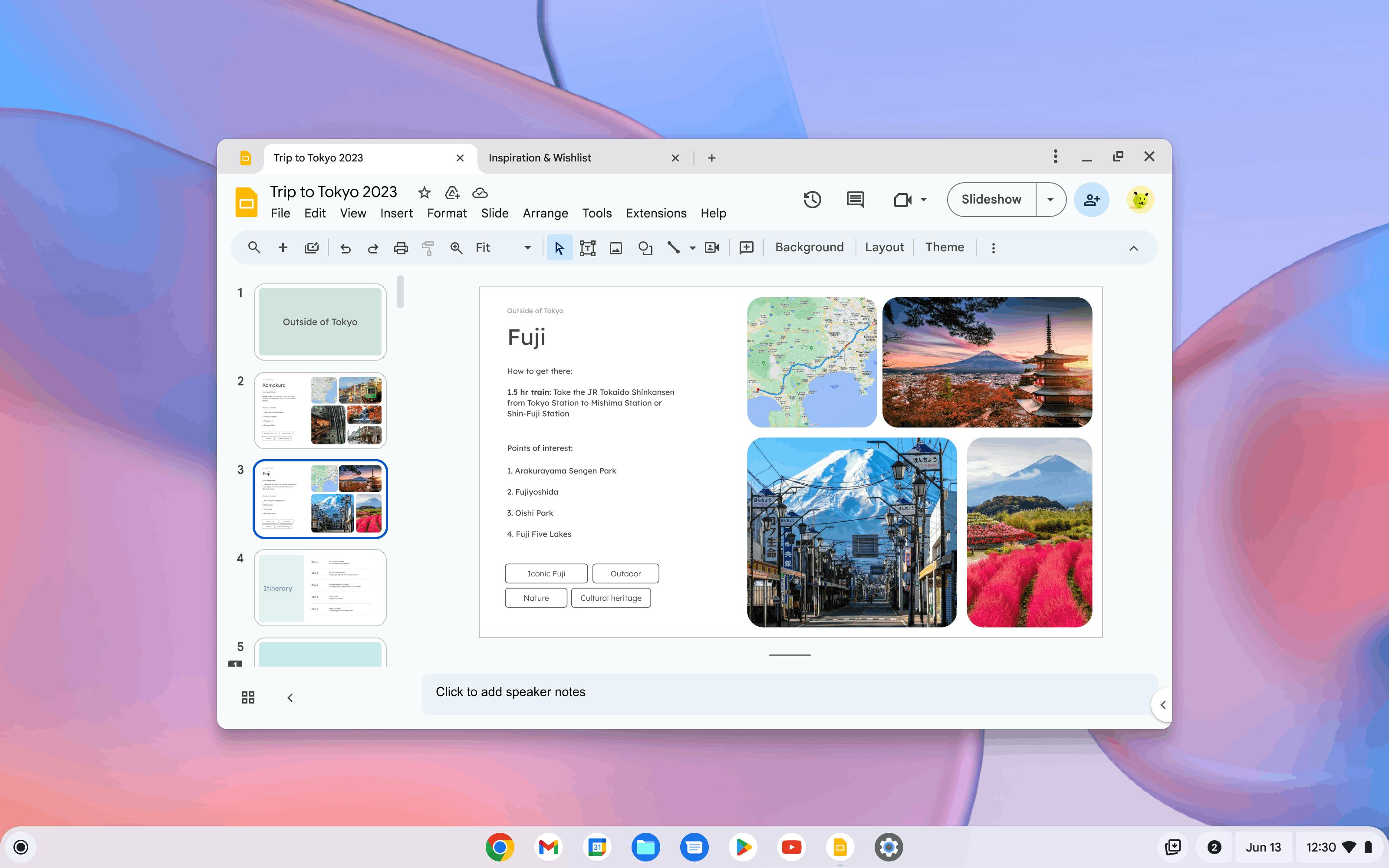Open the Fit zoom level dropdown
This screenshot has width=1389, height=868.
point(527,247)
